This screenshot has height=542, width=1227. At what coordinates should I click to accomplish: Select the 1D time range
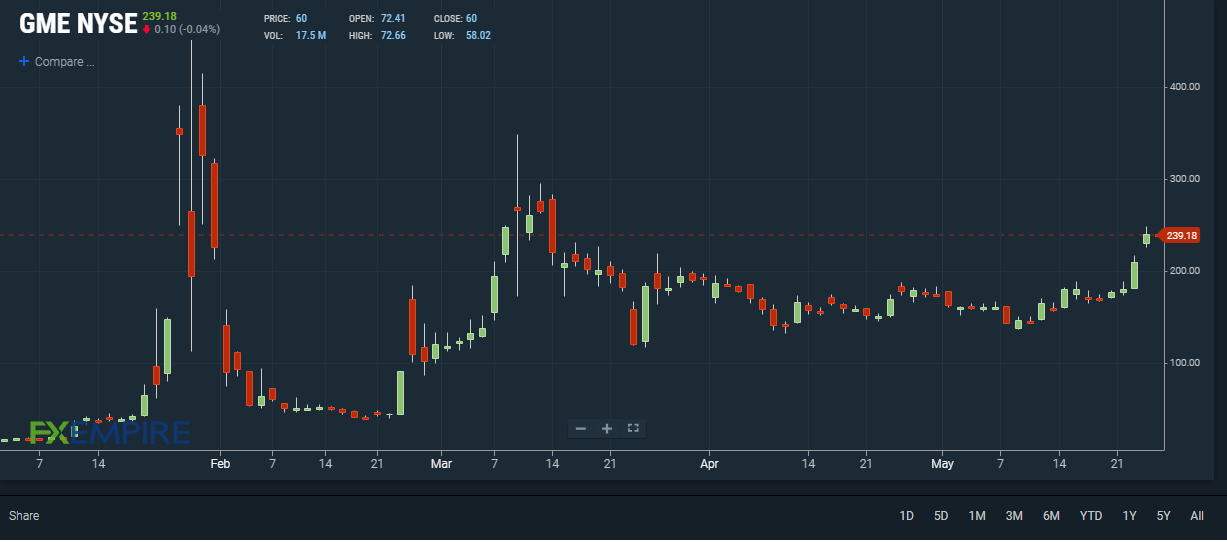[x=906, y=516]
